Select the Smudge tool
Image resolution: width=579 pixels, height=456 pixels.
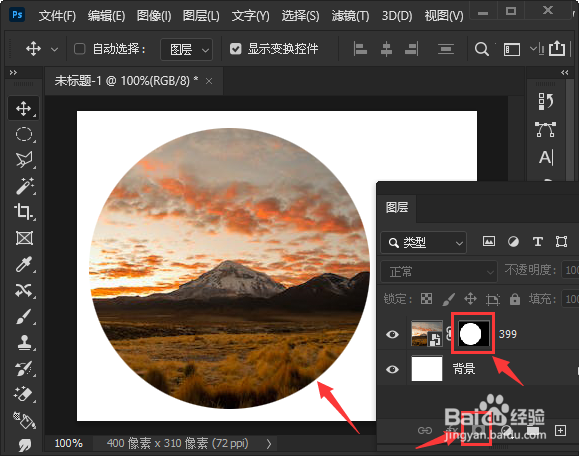click(x=24, y=445)
